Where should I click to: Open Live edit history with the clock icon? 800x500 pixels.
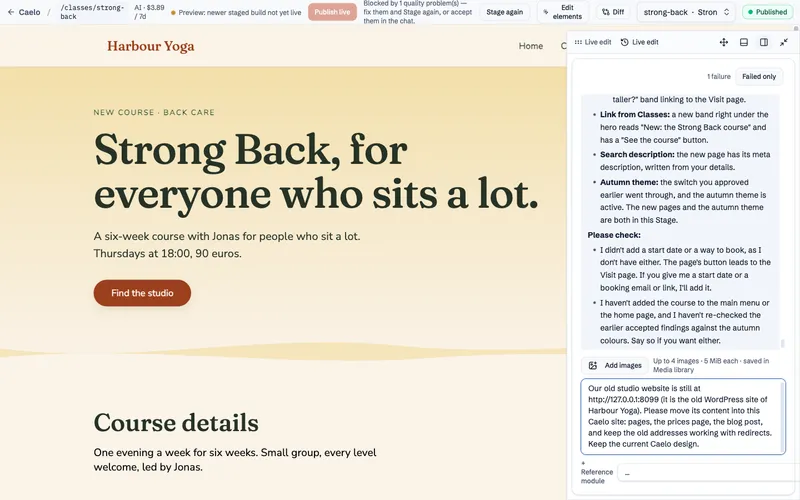click(x=639, y=42)
